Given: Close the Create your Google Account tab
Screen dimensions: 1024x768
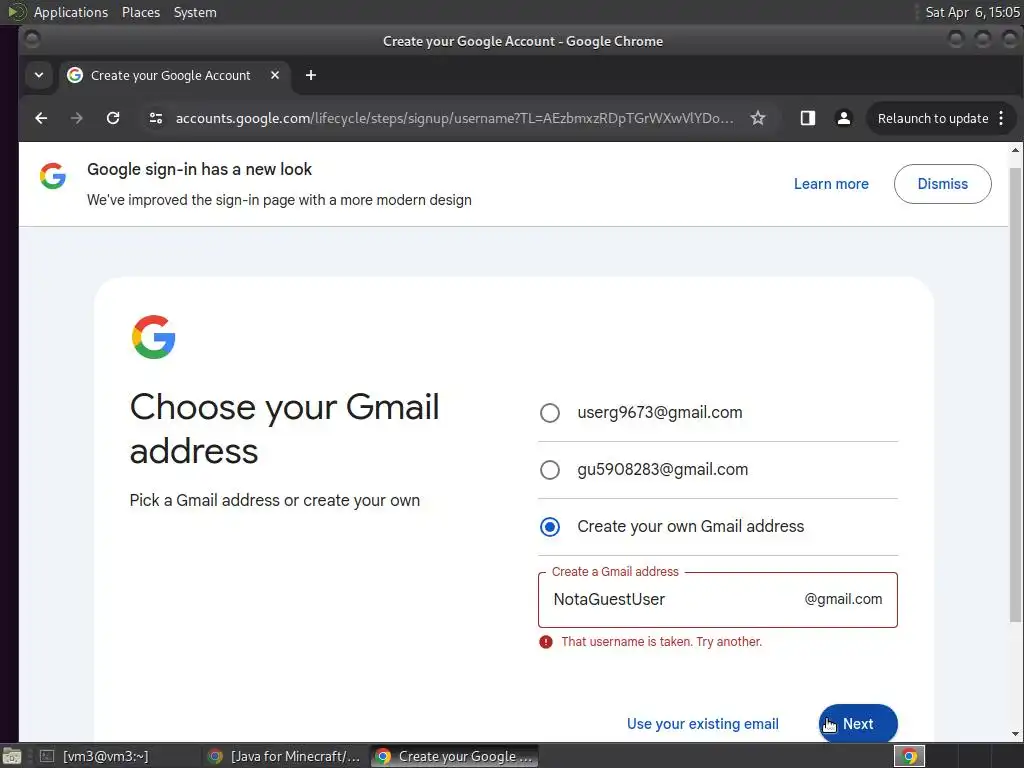Looking at the screenshot, I should [275, 75].
